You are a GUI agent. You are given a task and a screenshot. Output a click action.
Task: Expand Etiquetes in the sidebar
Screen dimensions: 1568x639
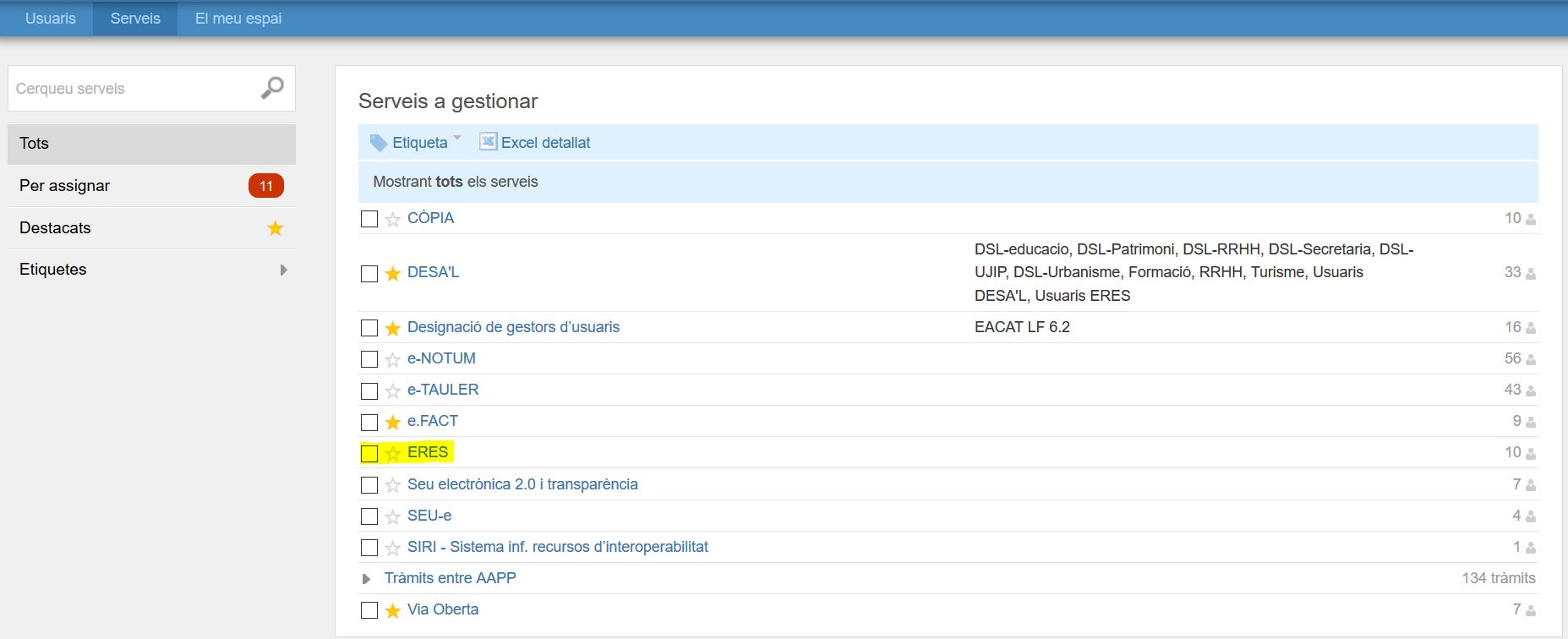283,270
